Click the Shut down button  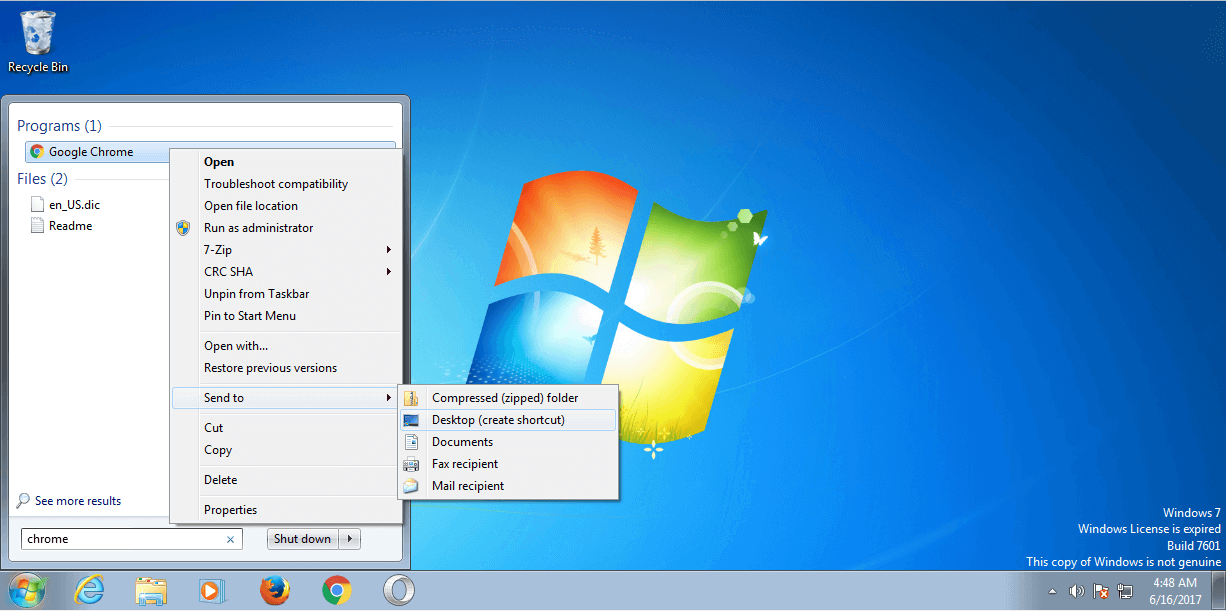click(302, 539)
